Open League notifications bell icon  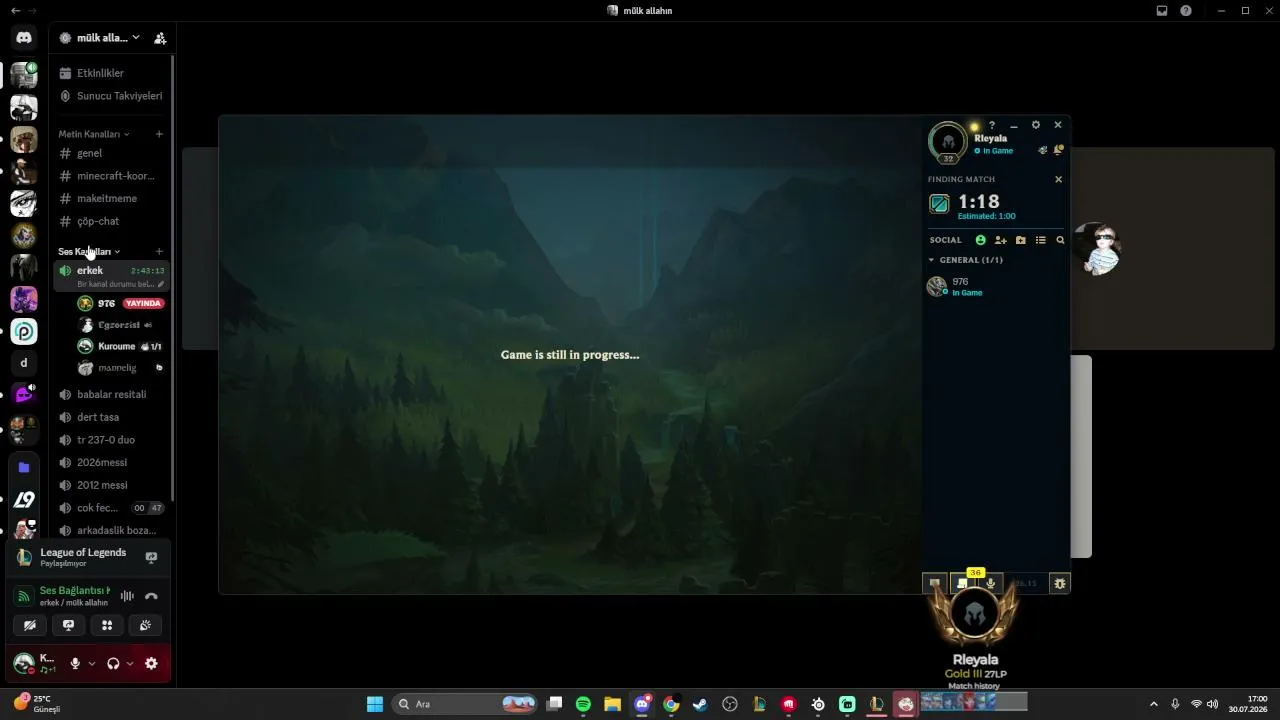point(1059,150)
